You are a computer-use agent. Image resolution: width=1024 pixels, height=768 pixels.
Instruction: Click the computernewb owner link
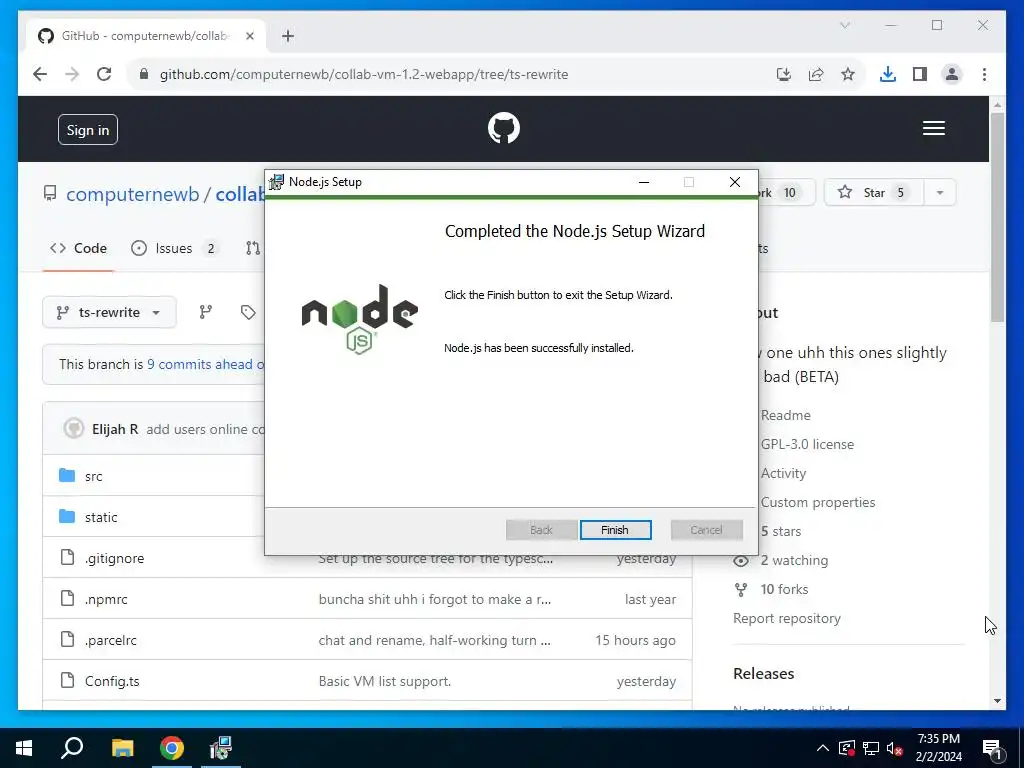[x=133, y=194]
